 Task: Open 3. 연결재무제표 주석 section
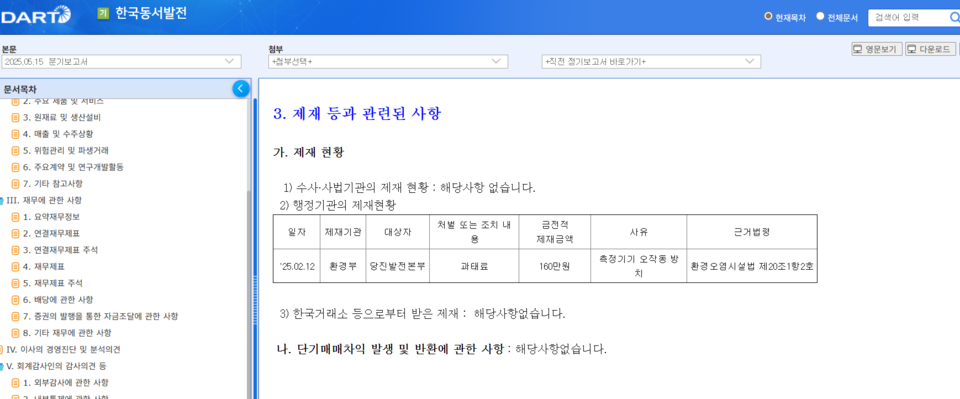point(60,250)
